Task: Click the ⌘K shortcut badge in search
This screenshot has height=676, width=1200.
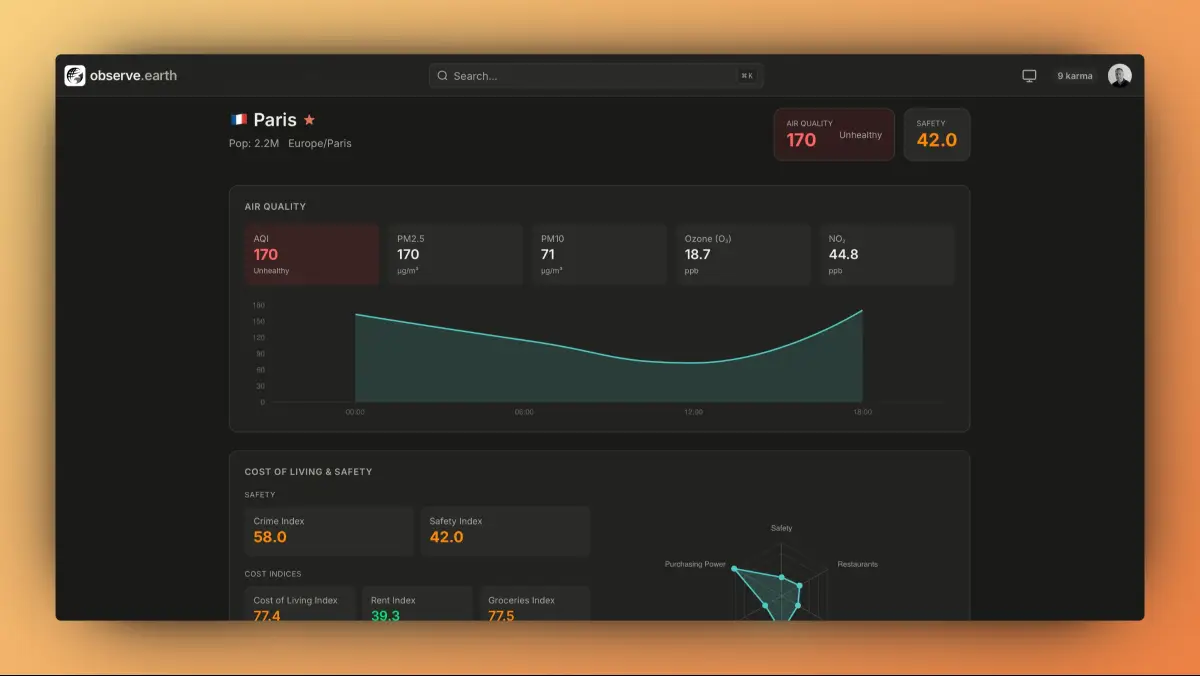Action: [747, 76]
